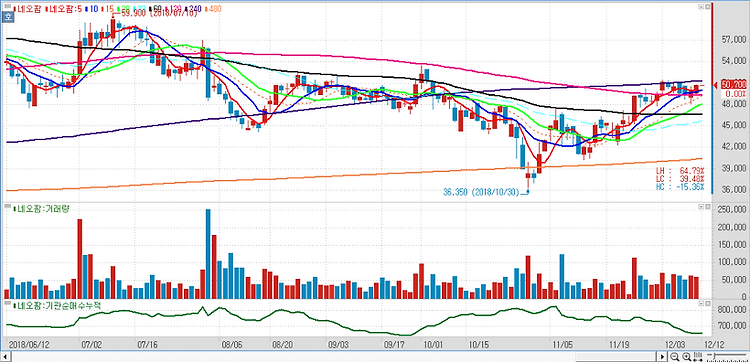Click the '08/06' date label
The height and width of the screenshot is (362, 750).
[x=232, y=344]
